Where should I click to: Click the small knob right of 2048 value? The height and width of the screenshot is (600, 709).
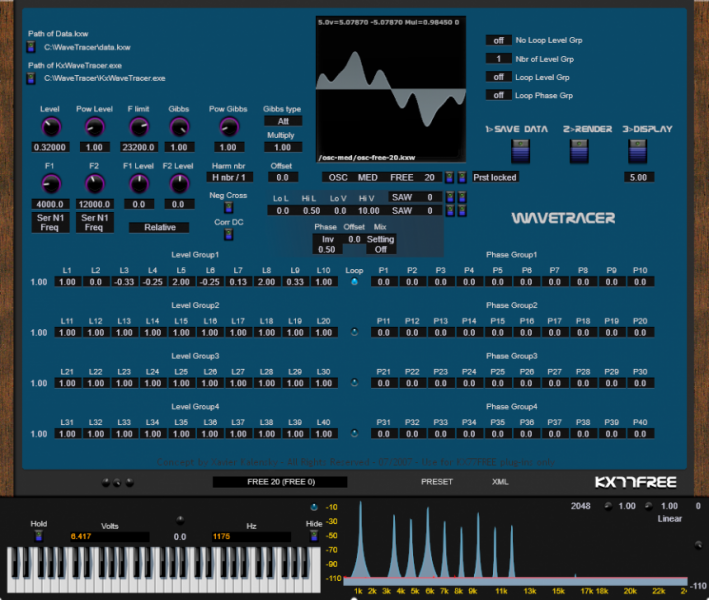[x=608, y=506]
